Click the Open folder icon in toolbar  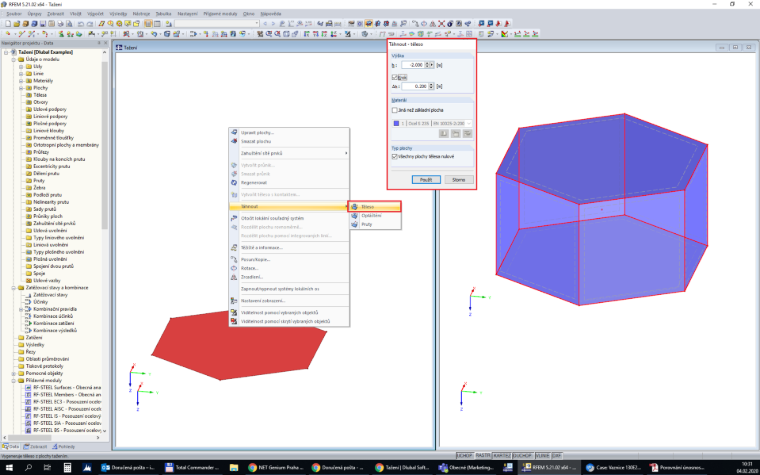click(x=17, y=23)
